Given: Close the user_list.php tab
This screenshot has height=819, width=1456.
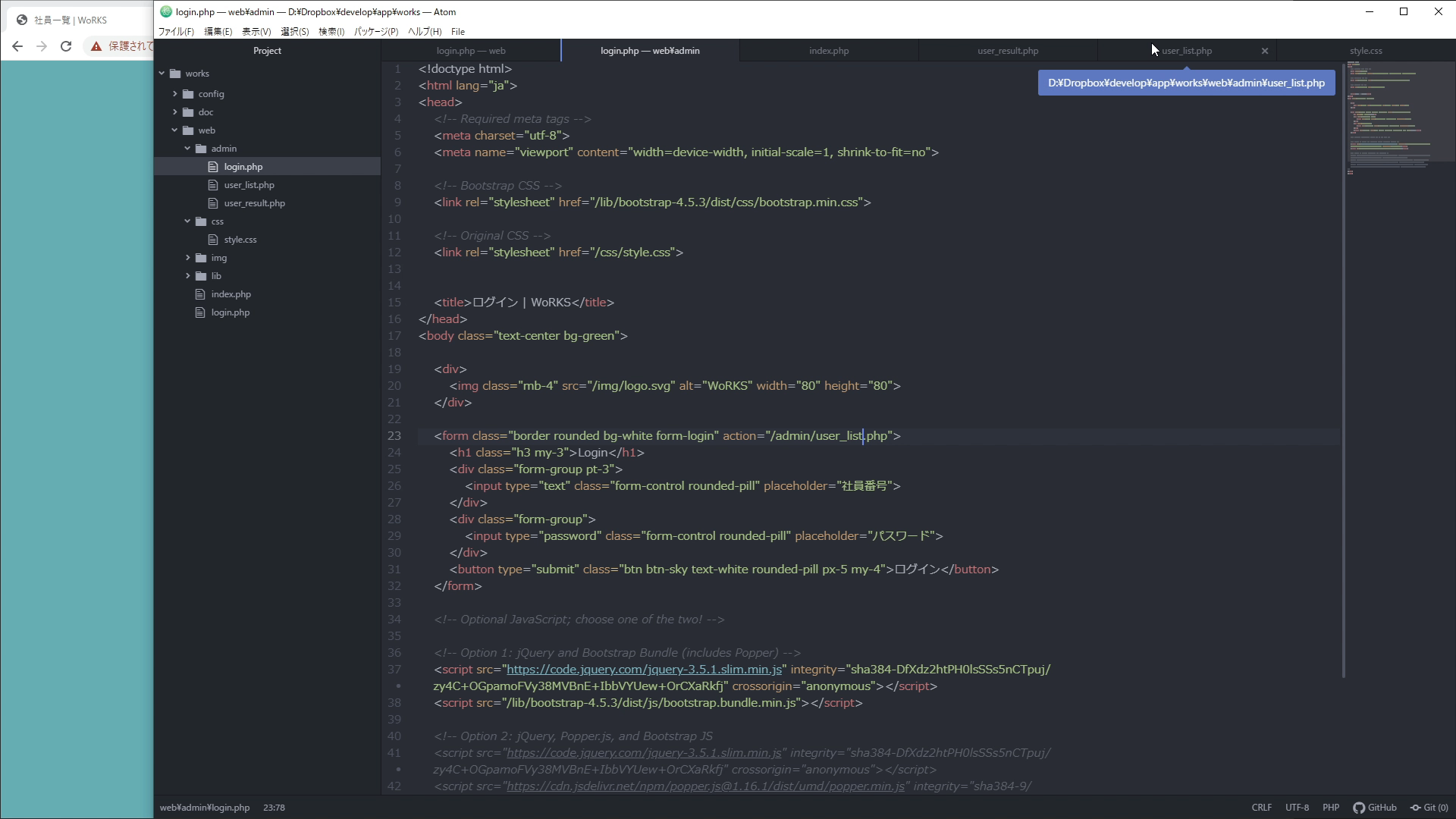Looking at the screenshot, I should click(1265, 51).
